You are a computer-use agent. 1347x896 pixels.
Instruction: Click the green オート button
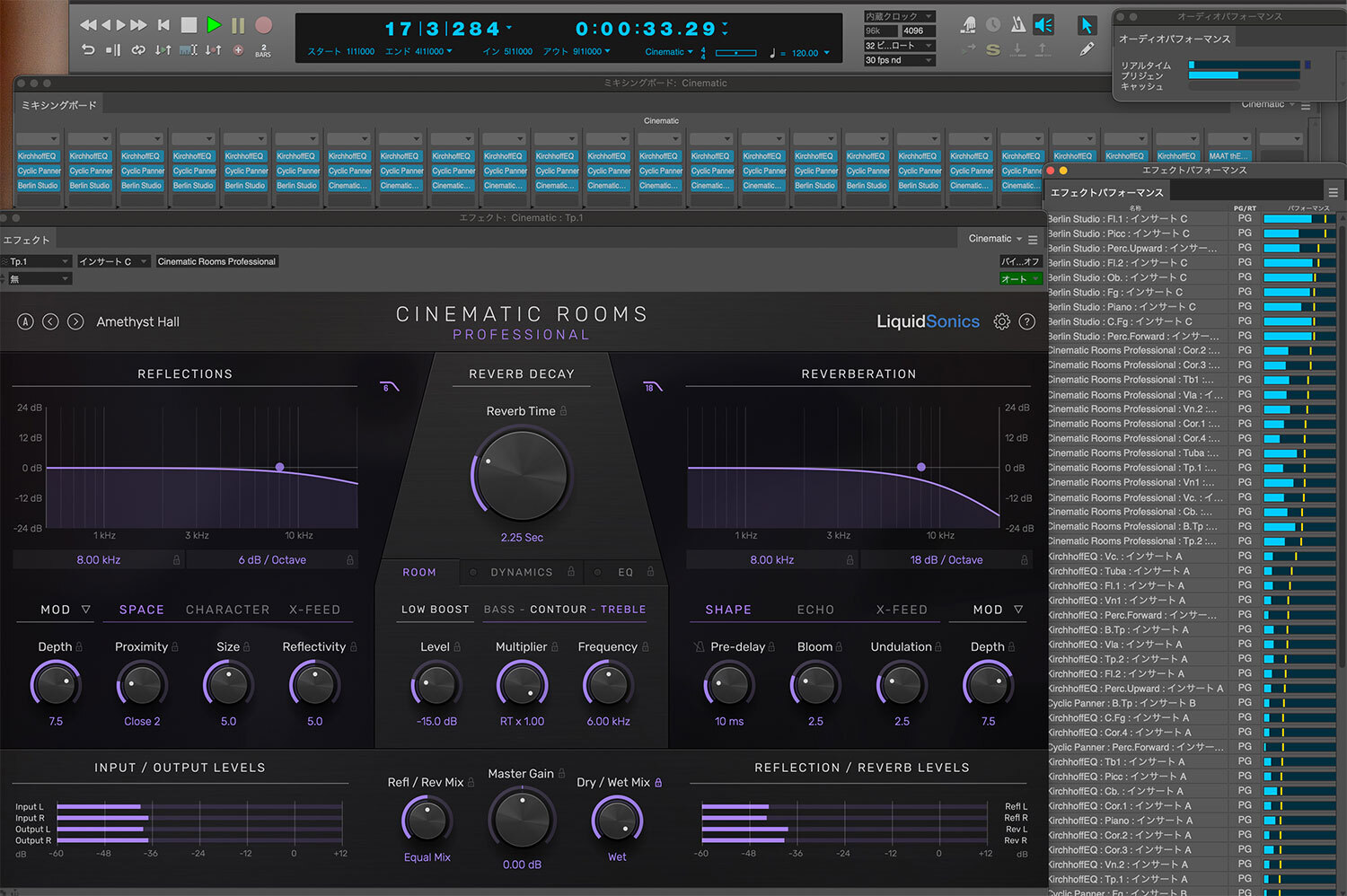(1019, 279)
